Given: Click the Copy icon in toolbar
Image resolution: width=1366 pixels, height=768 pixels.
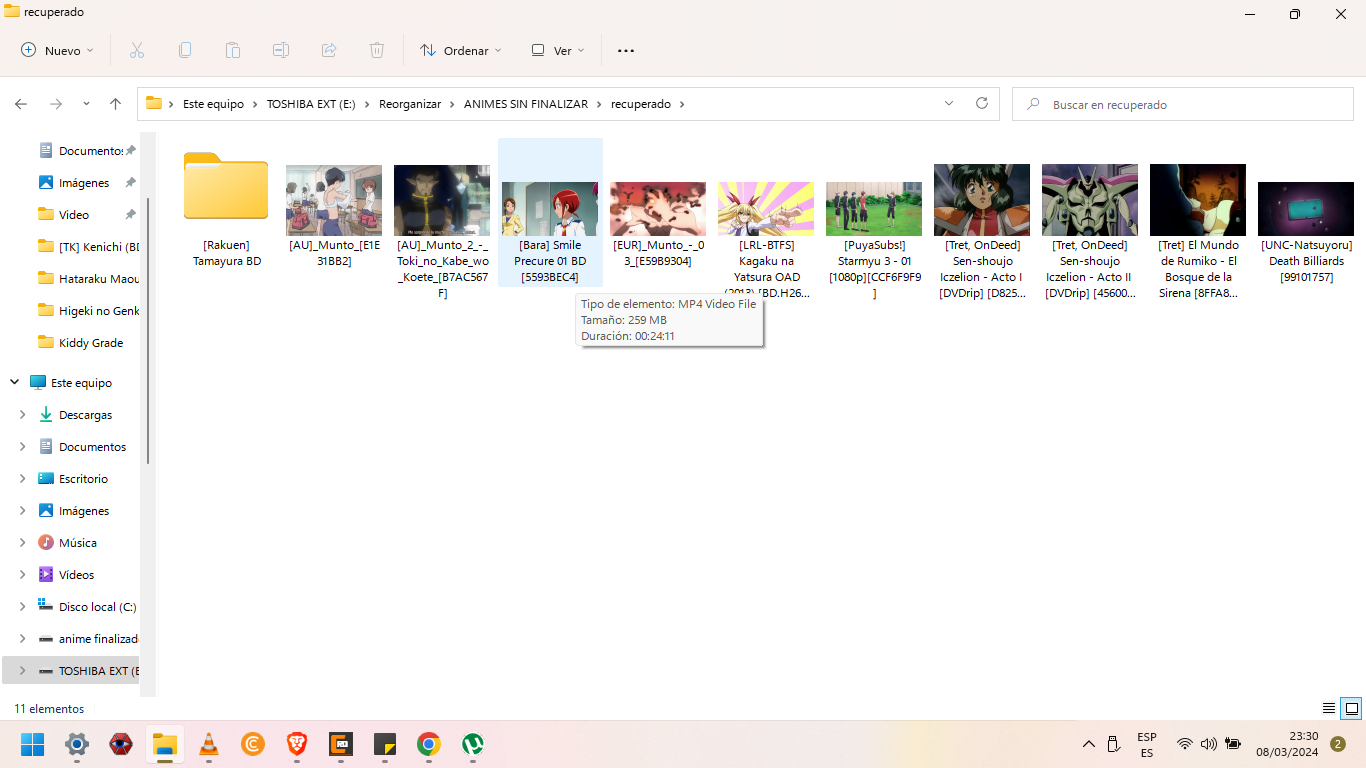Looking at the screenshot, I should 185,50.
